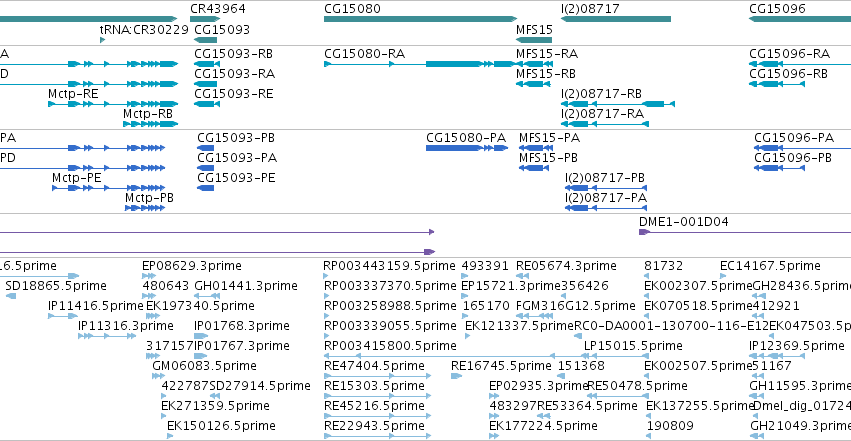Select EP08629.3prime insertion label
Screen dimensions: 851x441
pyautogui.click(x=192, y=265)
